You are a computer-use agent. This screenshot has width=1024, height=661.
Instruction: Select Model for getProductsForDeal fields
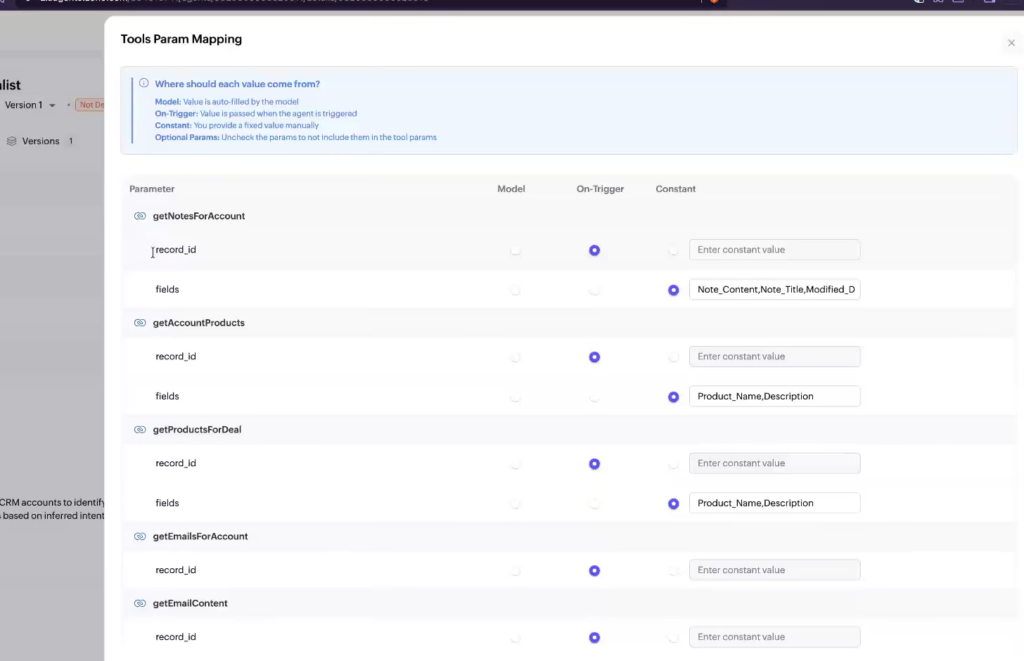click(515, 504)
